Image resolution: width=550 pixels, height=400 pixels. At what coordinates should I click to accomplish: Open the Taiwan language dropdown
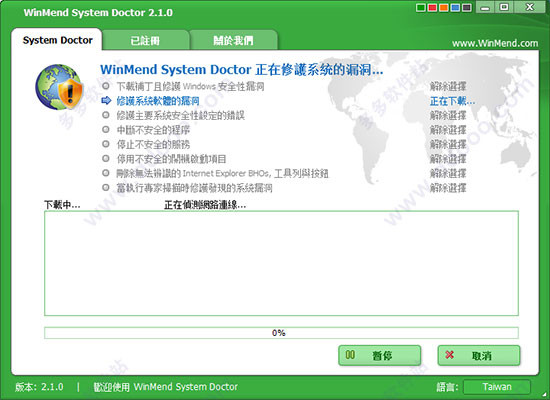[x=497, y=387]
